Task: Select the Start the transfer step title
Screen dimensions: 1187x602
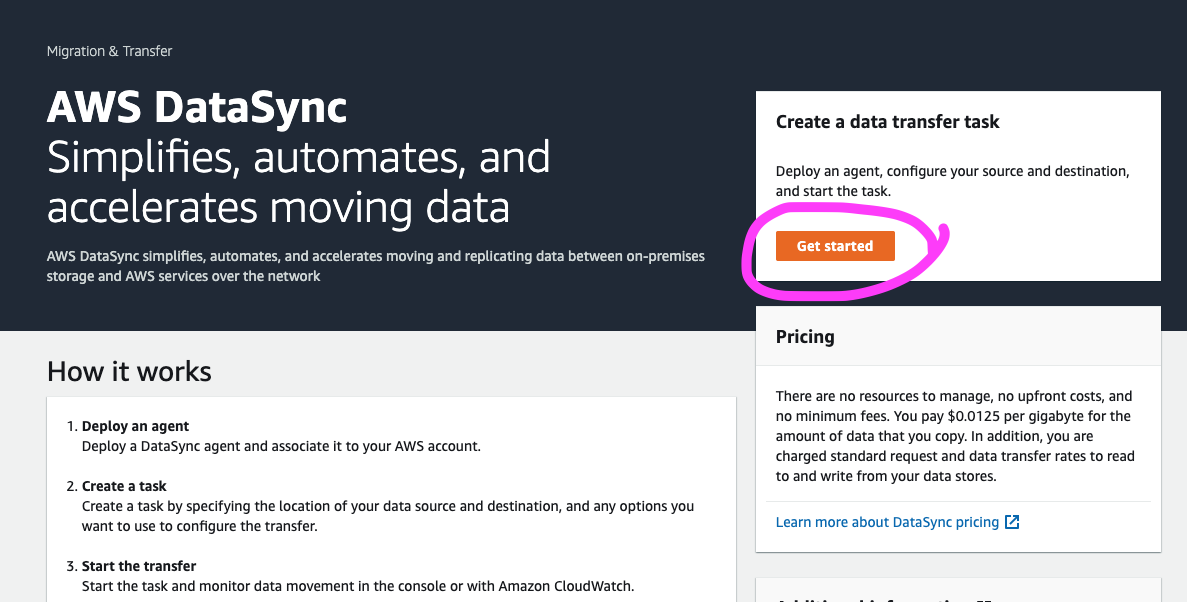Action: [139, 566]
